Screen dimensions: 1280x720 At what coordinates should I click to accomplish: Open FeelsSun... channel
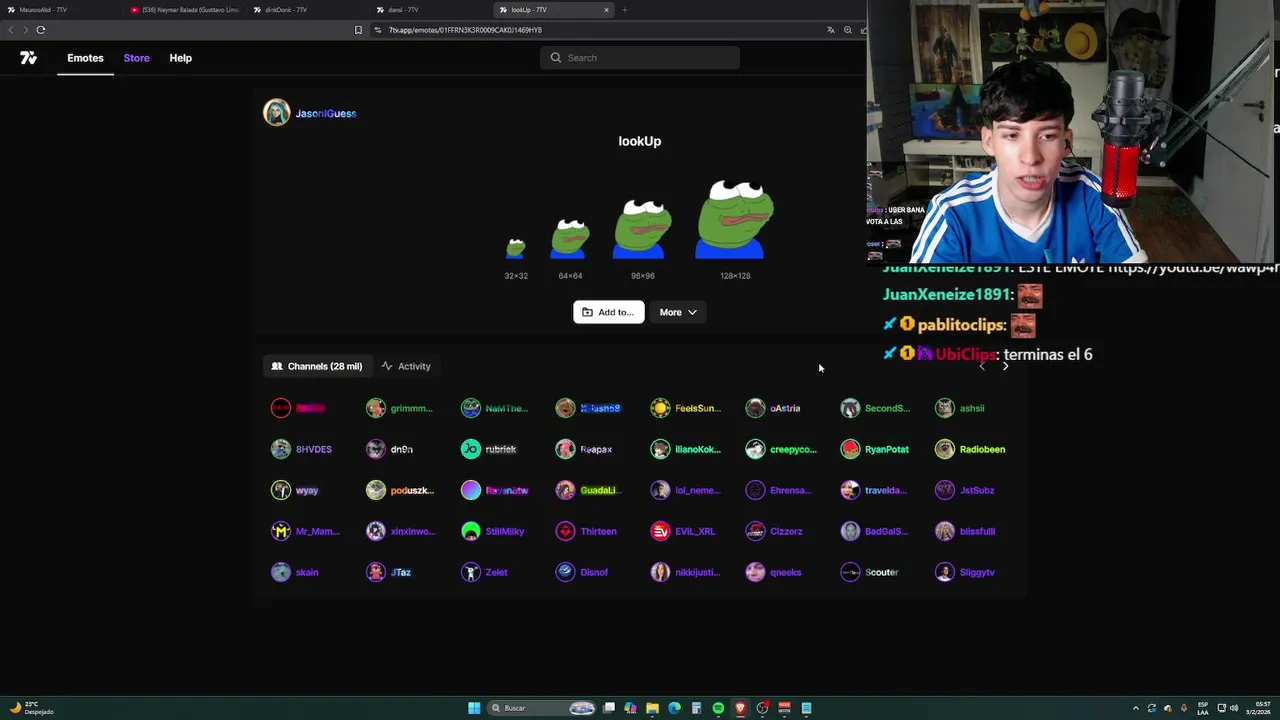coord(686,408)
